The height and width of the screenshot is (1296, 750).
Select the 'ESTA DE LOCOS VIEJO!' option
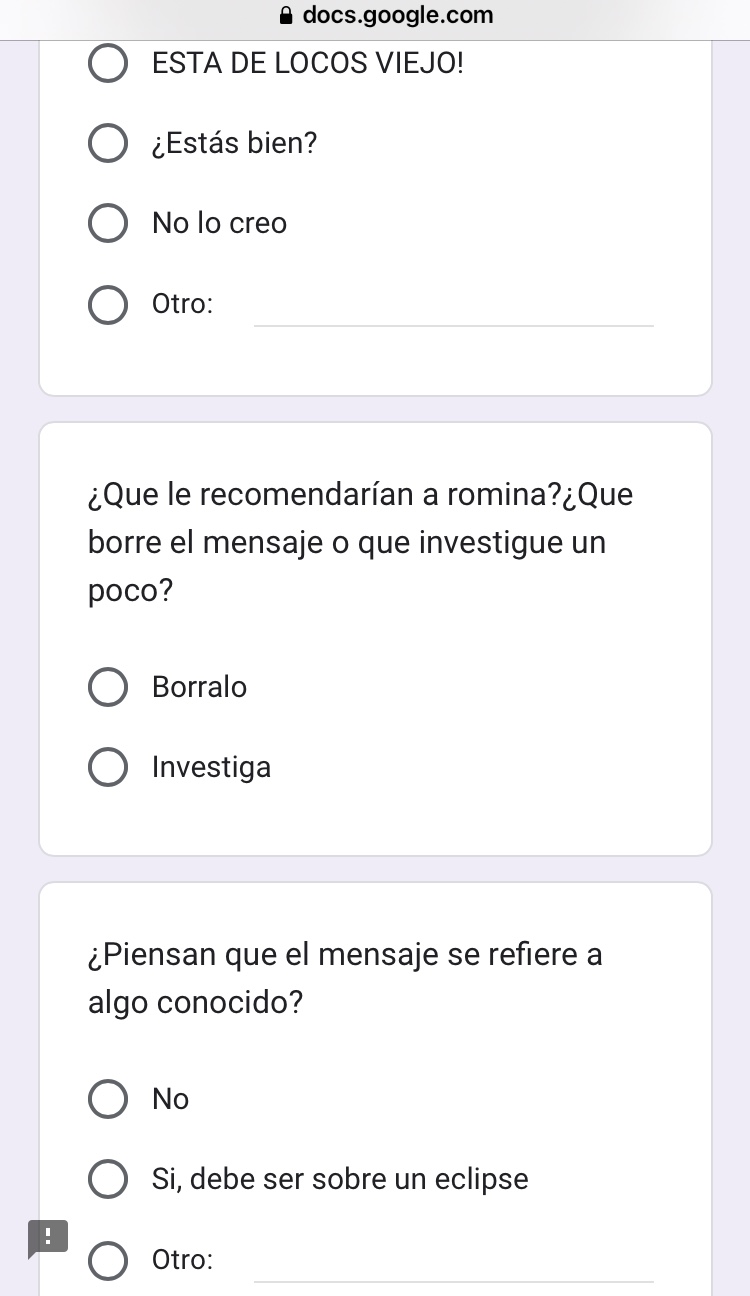(108, 64)
